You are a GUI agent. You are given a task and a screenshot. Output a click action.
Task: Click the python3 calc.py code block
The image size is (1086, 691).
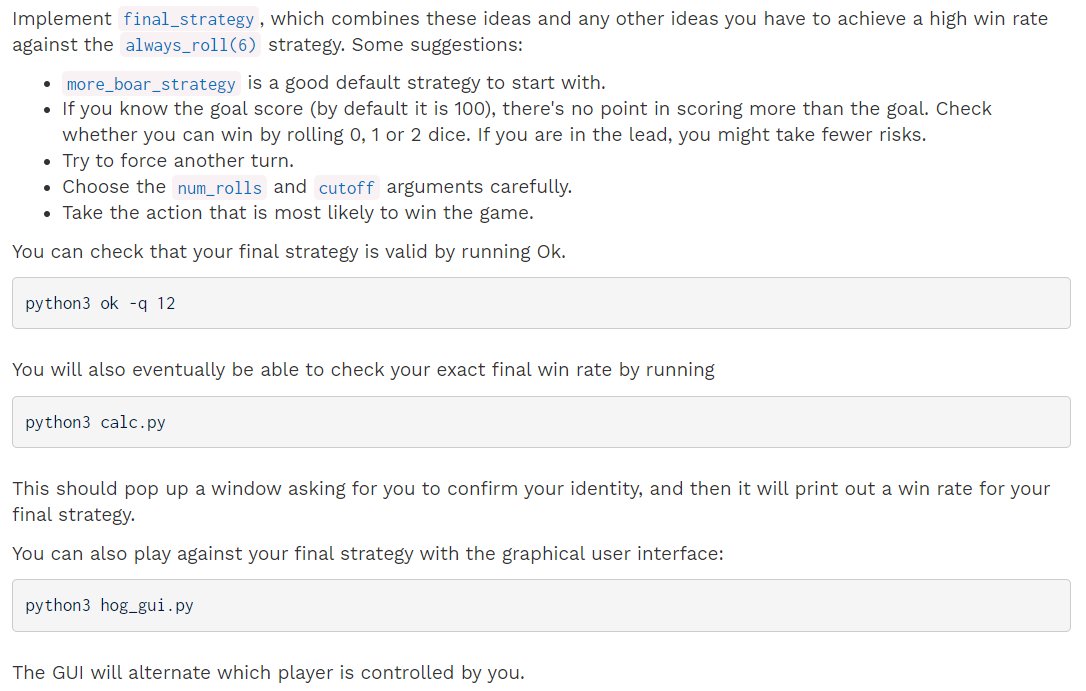click(x=541, y=422)
